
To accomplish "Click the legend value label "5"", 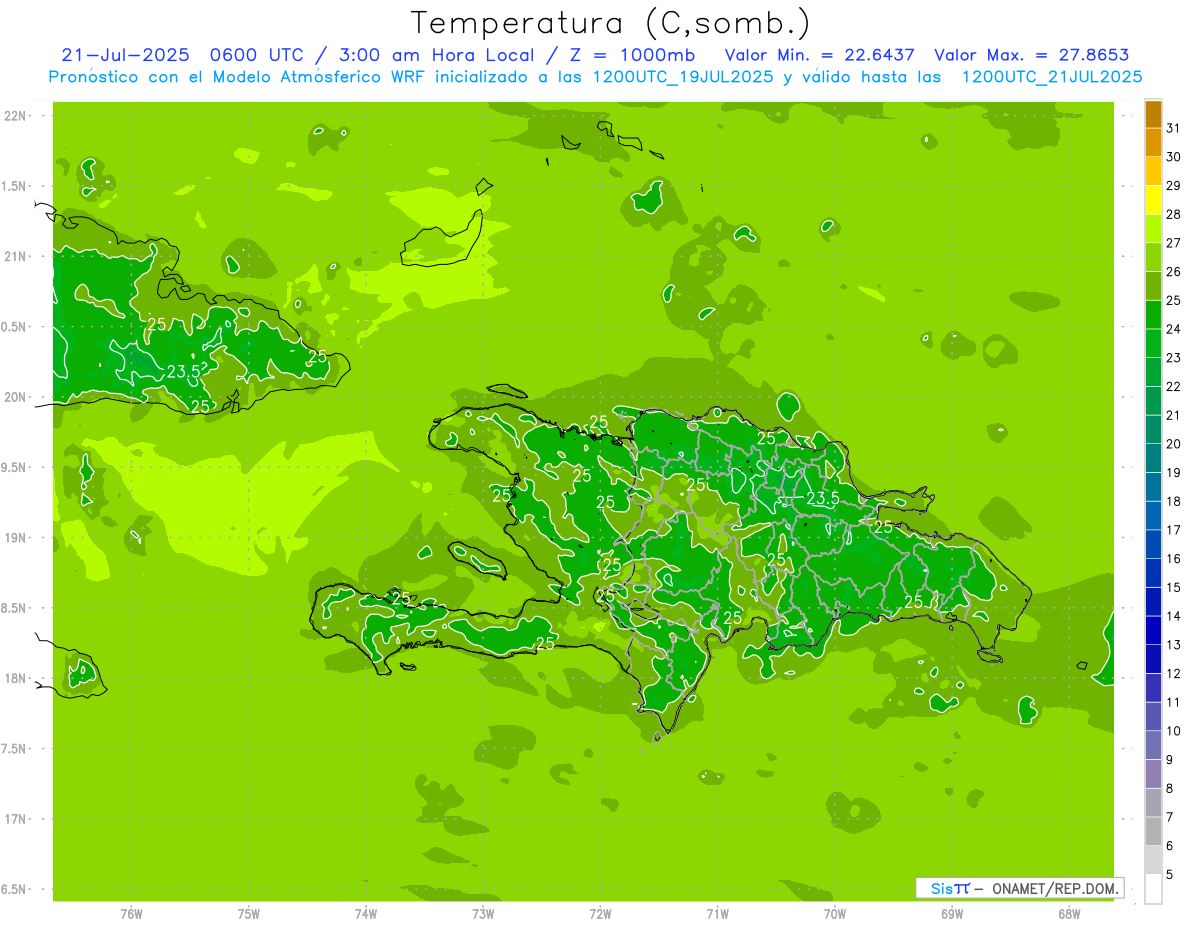I will pyautogui.click(x=1170, y=874).
